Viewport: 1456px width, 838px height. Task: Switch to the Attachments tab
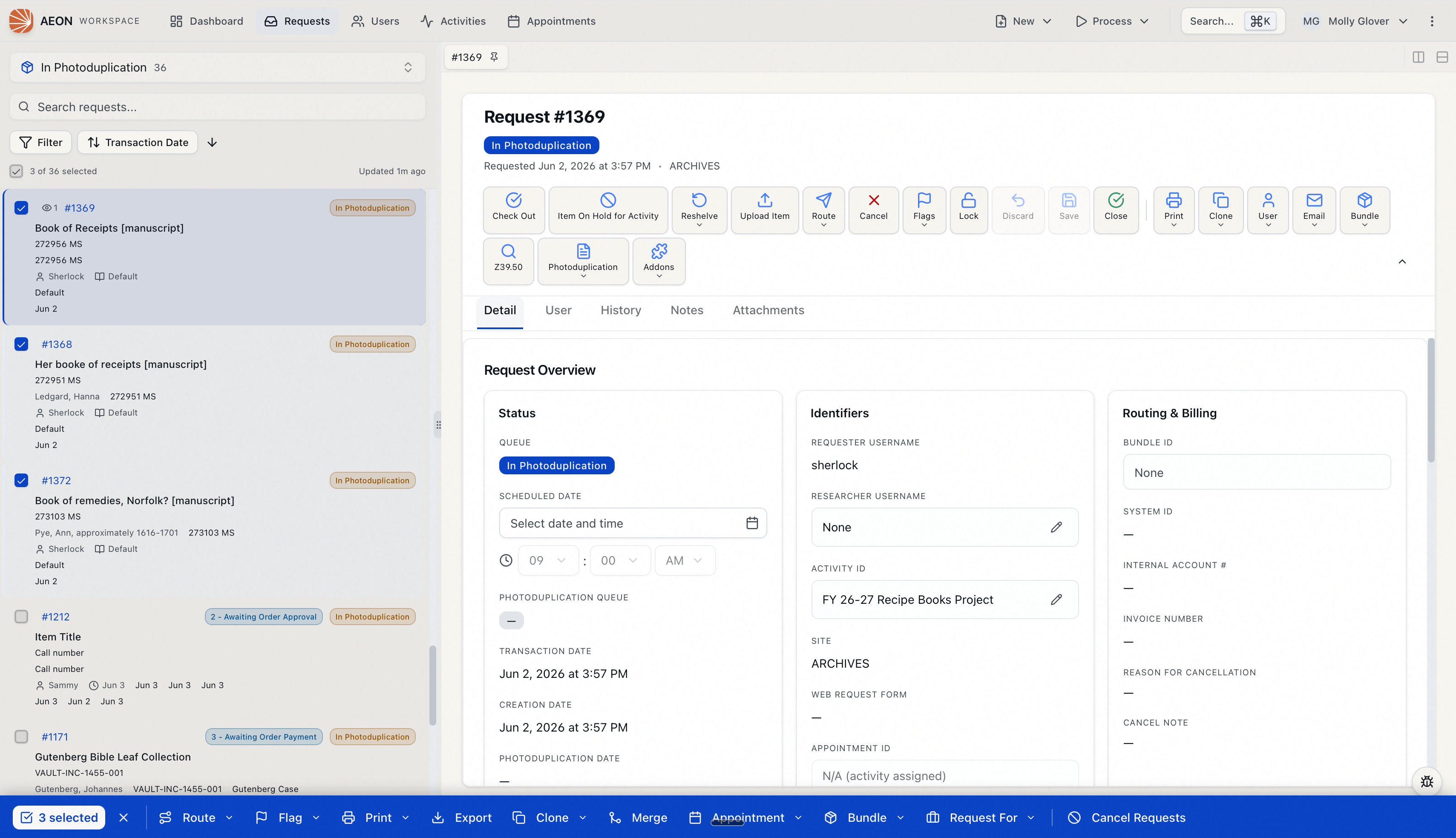768,310
